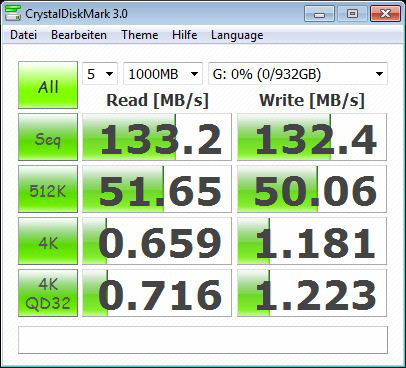Select the 512K read result 51.65
The height and width of the screenshot is (368, 406).
pyautogui.click(x=157, y=189)
